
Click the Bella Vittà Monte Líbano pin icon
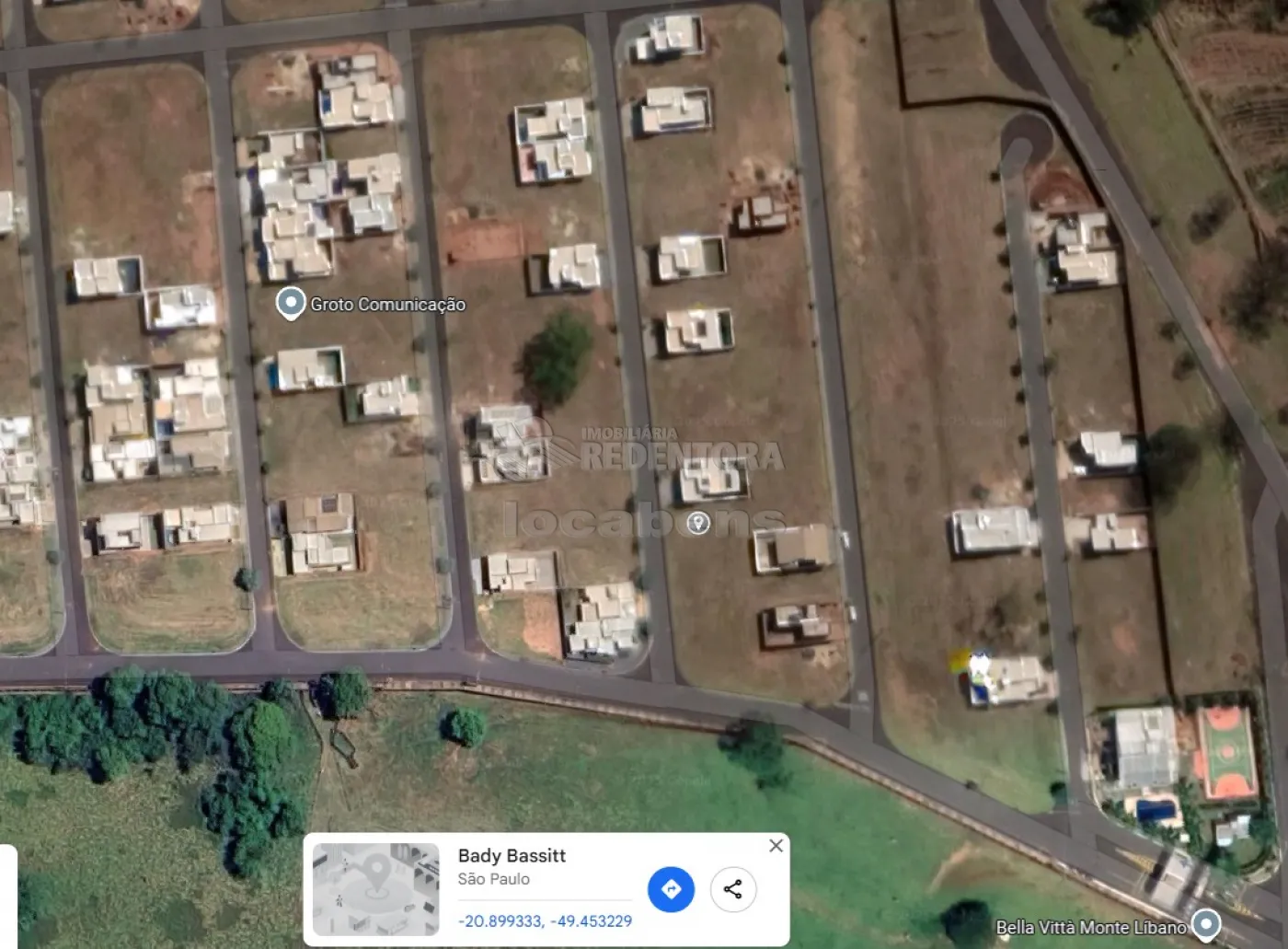(1206, 924)
